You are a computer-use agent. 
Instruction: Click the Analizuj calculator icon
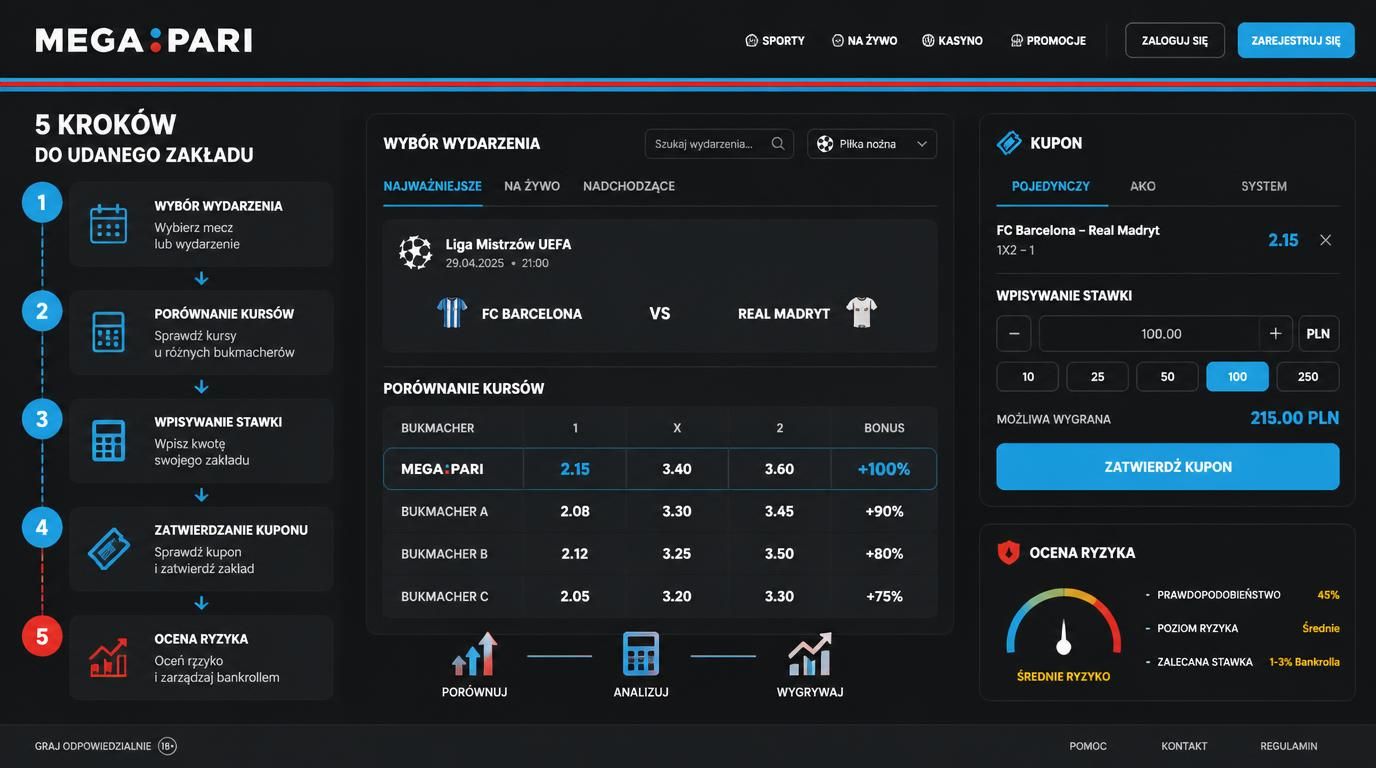[x=641, y=654]
